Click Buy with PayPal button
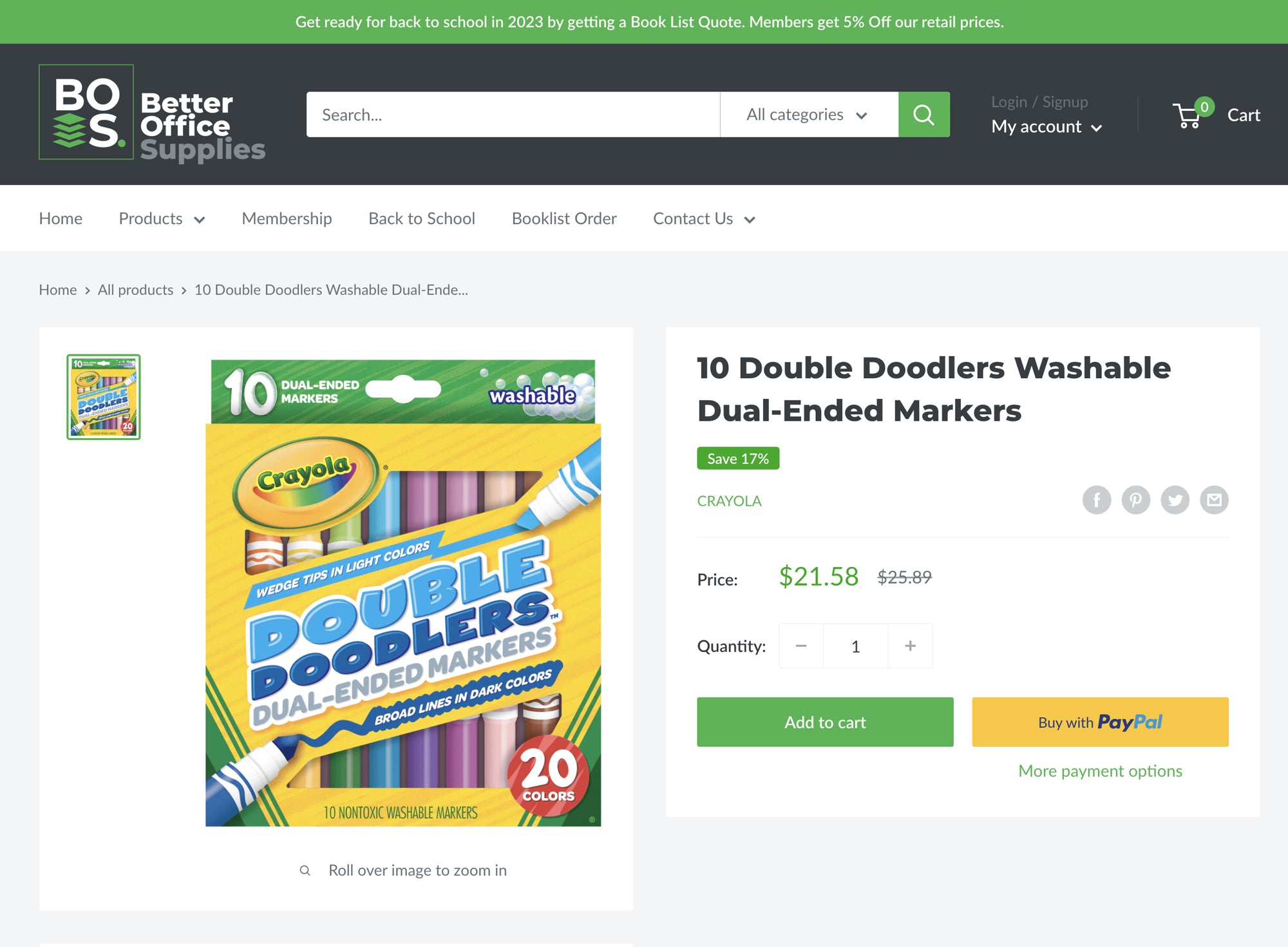 [x=1100, y=722]
